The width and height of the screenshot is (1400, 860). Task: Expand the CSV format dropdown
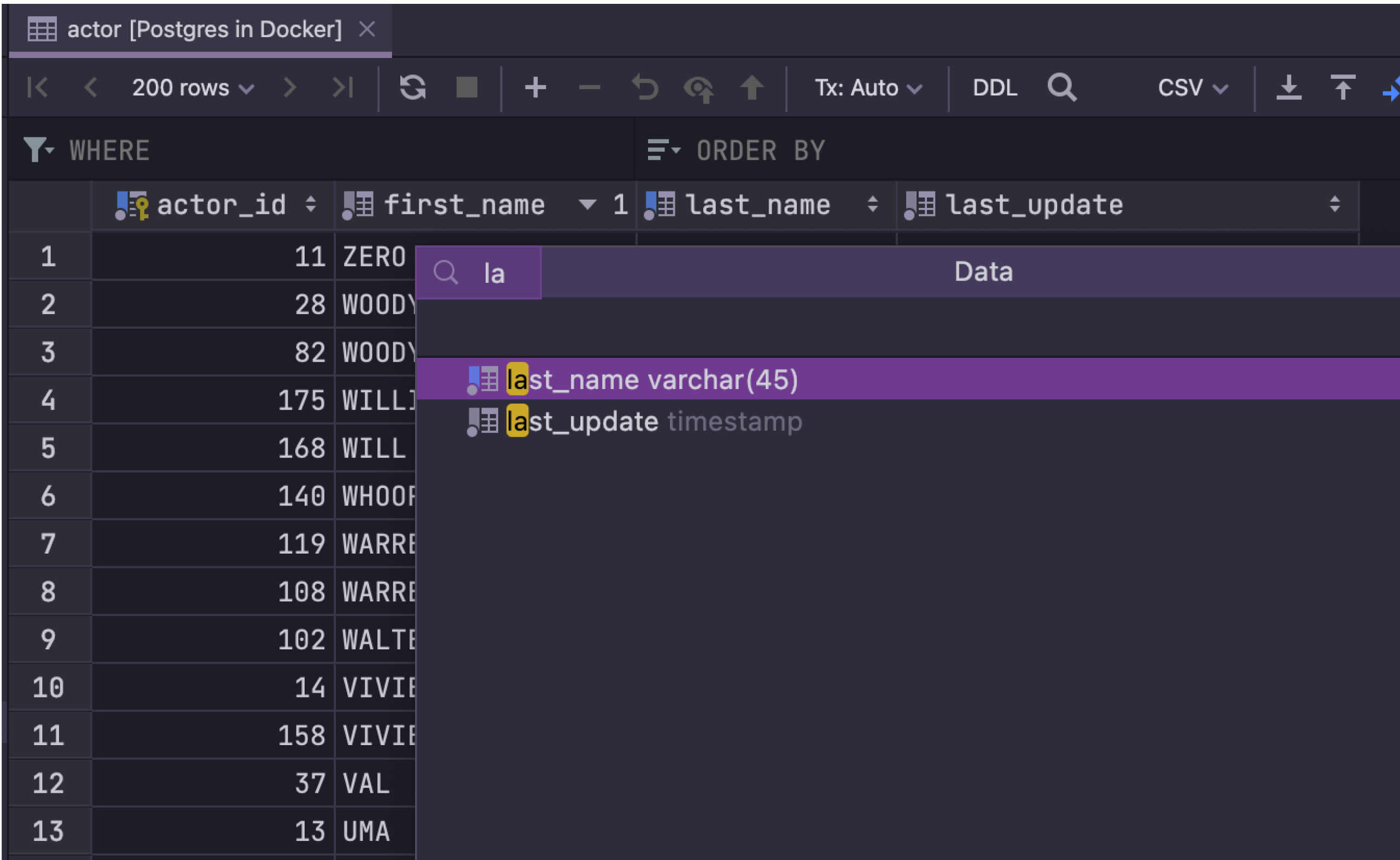(x=1193, y=88)
